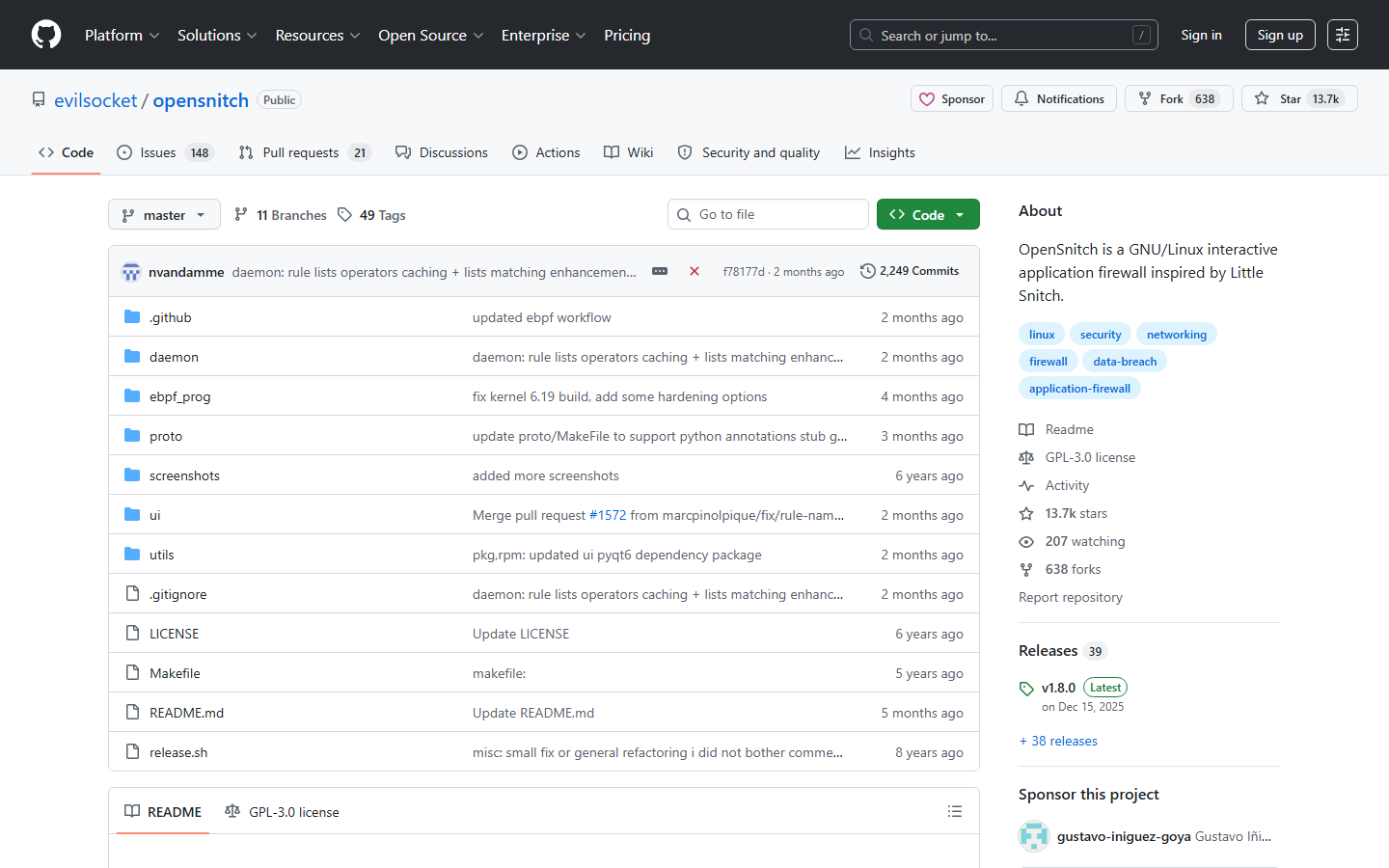Open the Wiki tab

click(x=629, y=152)
